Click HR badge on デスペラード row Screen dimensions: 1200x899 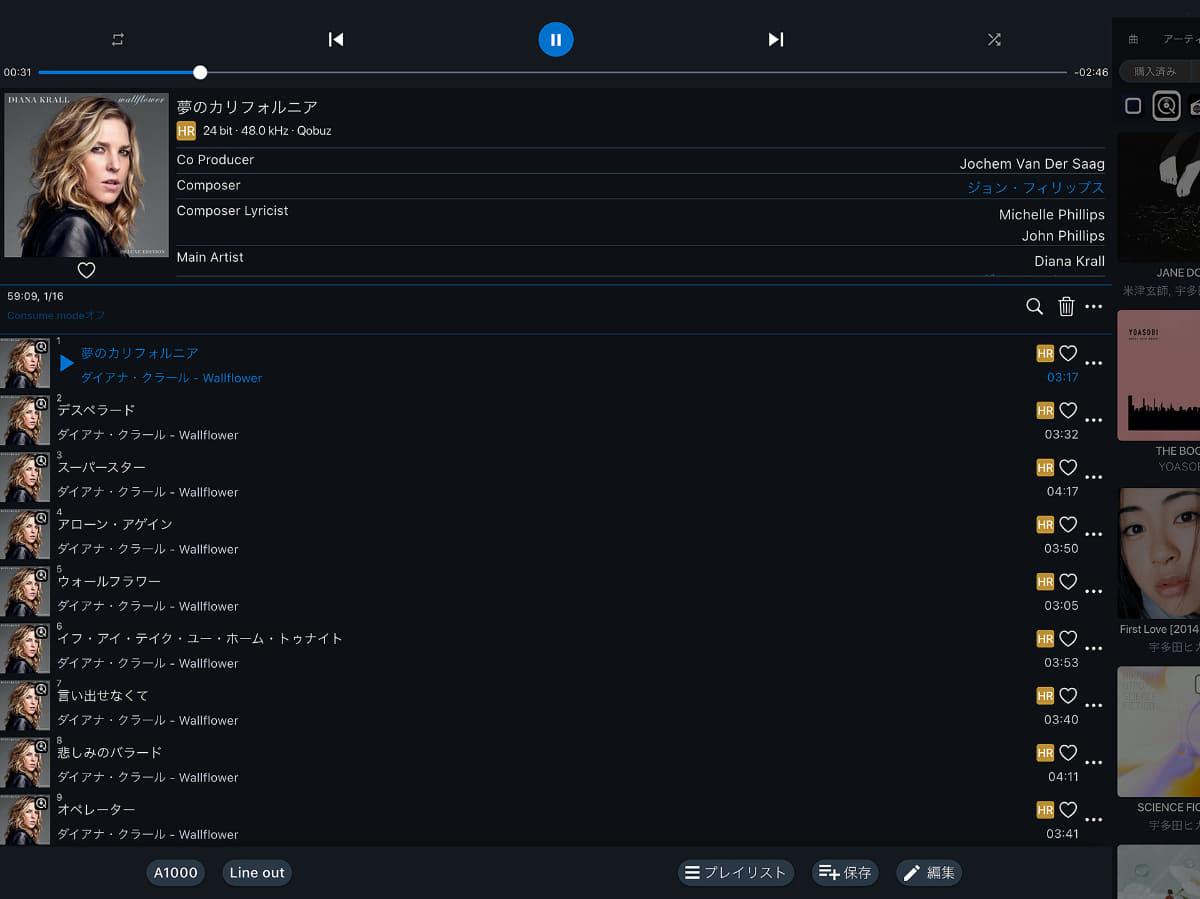(x=1045, y=410)
